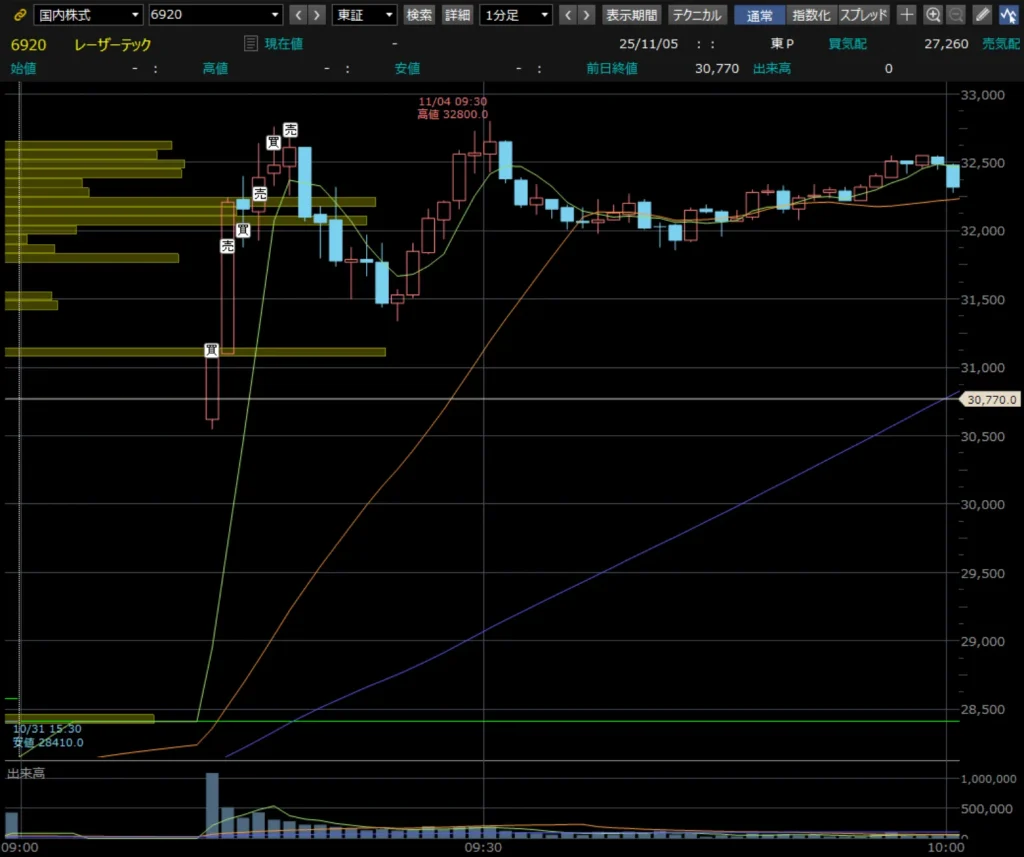
Task: Zoom in with the magnifier plus icon
Action: click(x=933, y=15)
